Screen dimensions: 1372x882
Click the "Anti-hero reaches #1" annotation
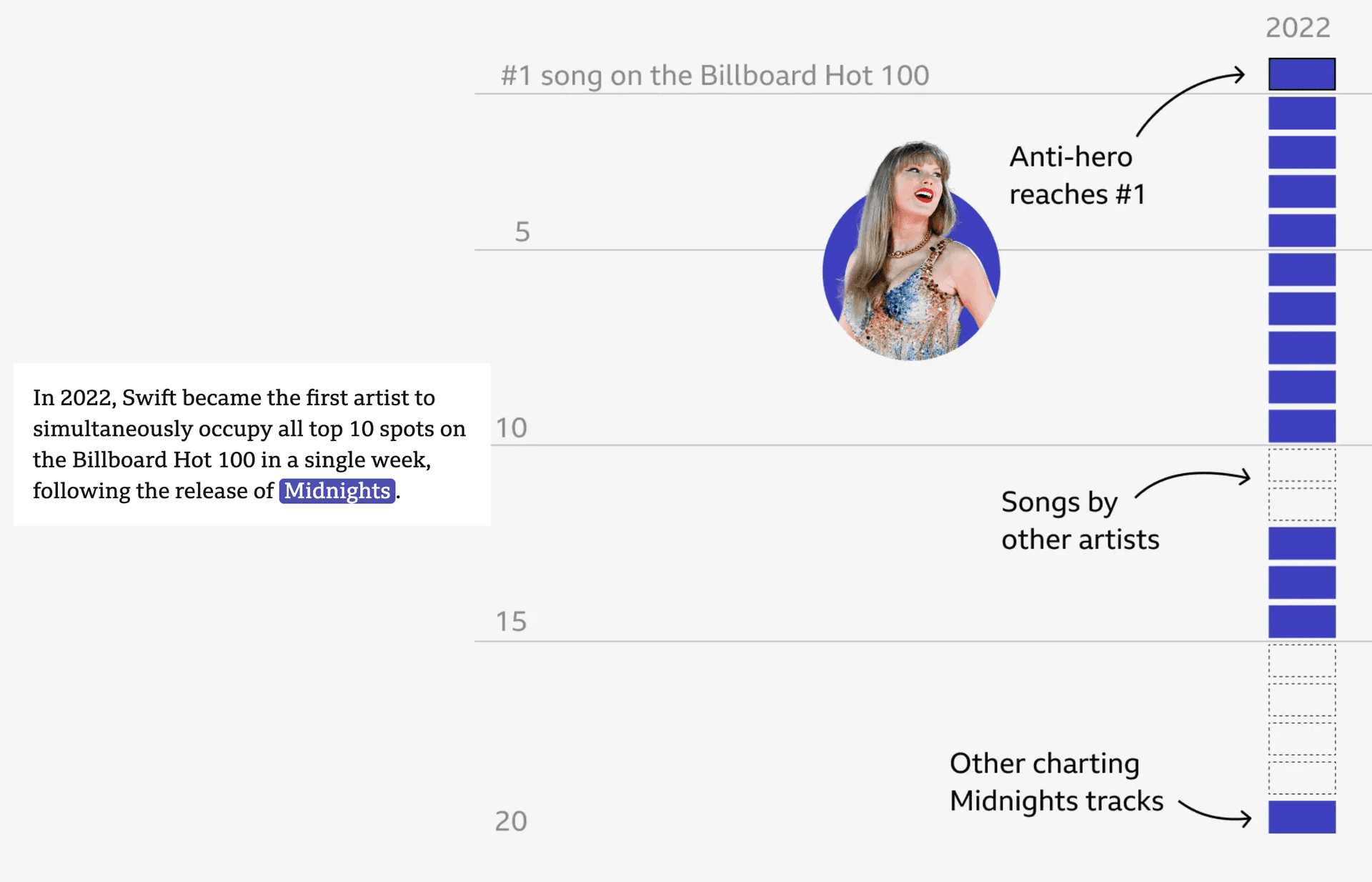pyautogui.click(x=1077, y=175)
